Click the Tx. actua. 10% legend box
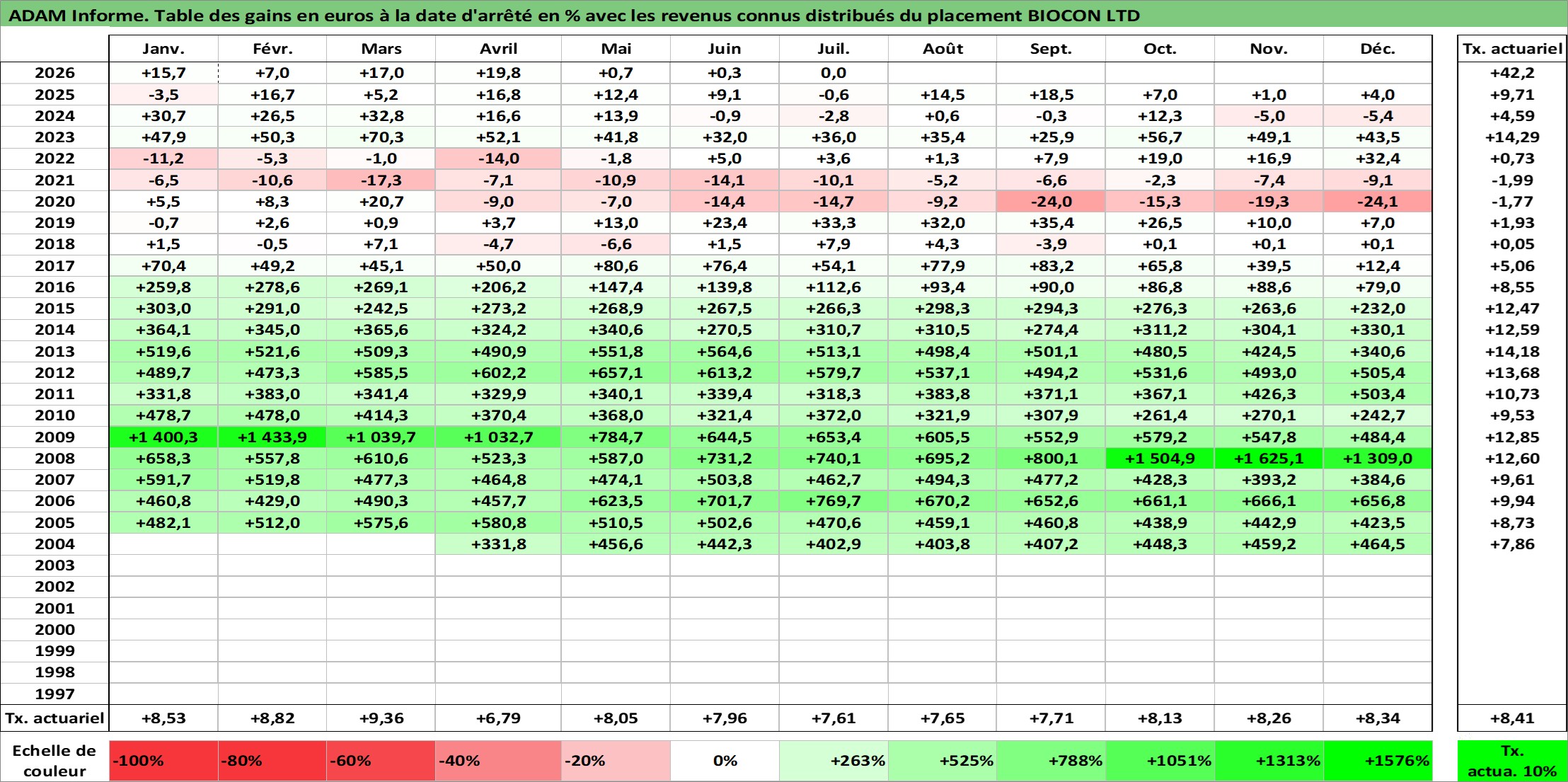1568x782 pixels. click(1512, 761)
